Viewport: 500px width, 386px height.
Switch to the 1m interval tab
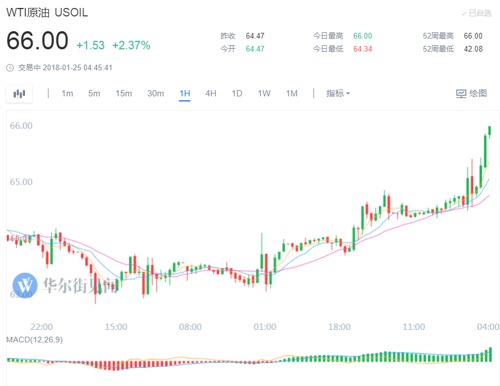(67, 93)
